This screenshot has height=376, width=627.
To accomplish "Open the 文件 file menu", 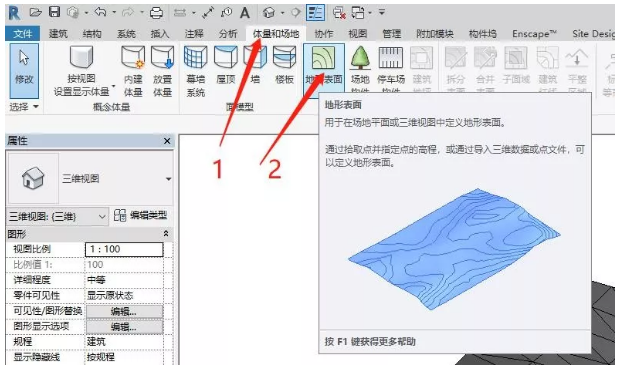I will click(x=22, y=34).
